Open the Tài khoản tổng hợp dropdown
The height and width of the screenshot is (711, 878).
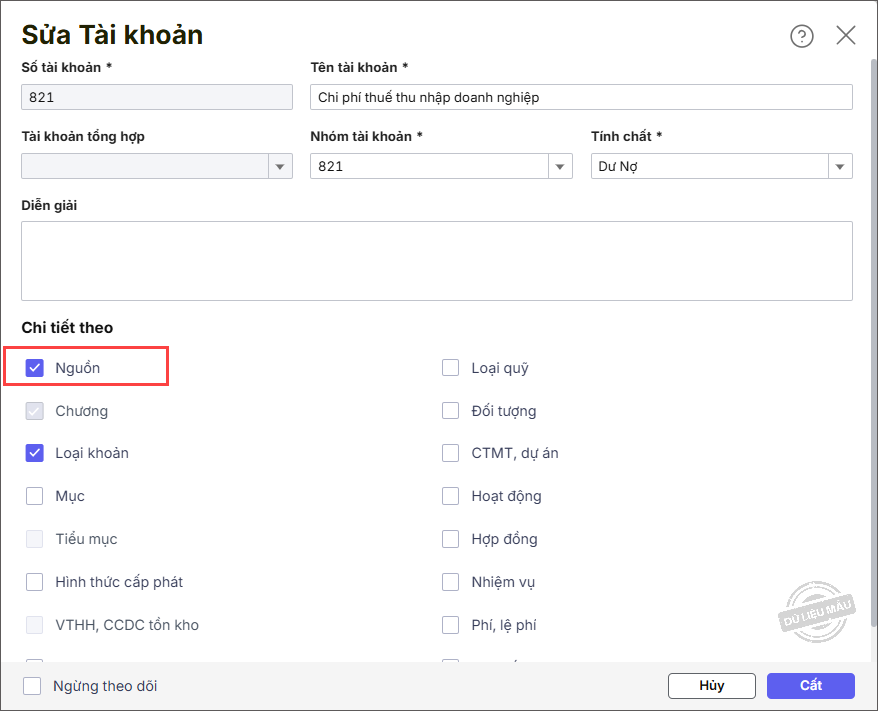click(280, 167)
